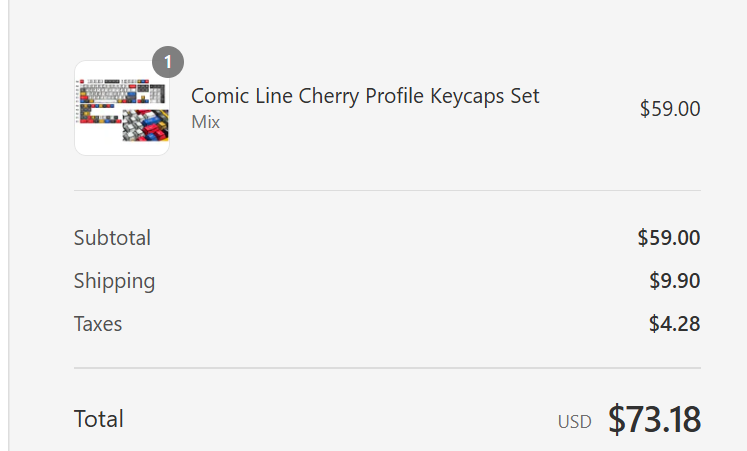Screen dimensions: 747x451
Task: Click the Mix variant label
Action: (x=205, y=122)
